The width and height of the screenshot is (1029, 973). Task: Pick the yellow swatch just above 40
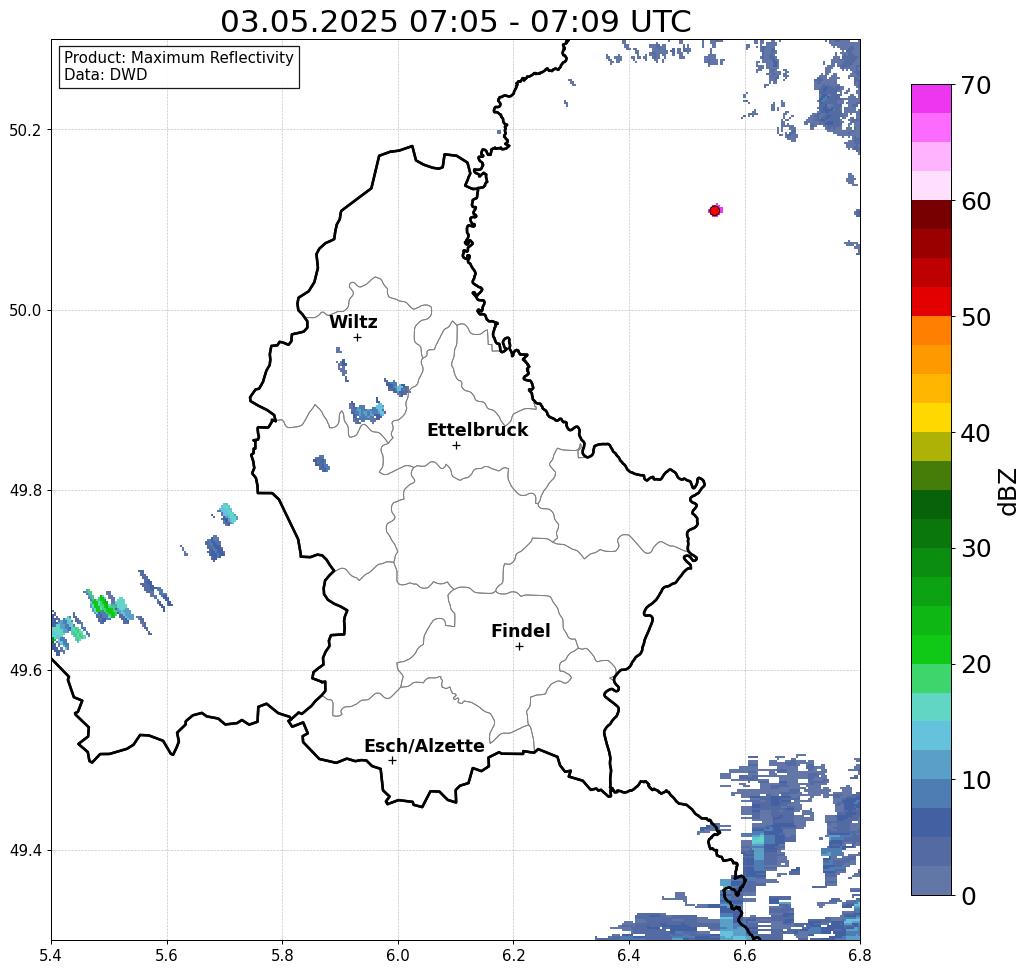tap(931, 417)
